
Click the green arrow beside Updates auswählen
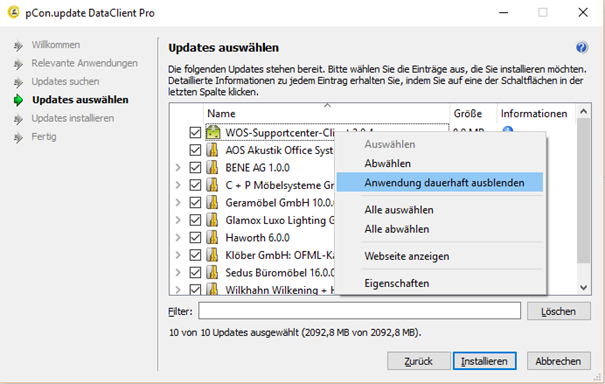[18, 100]
